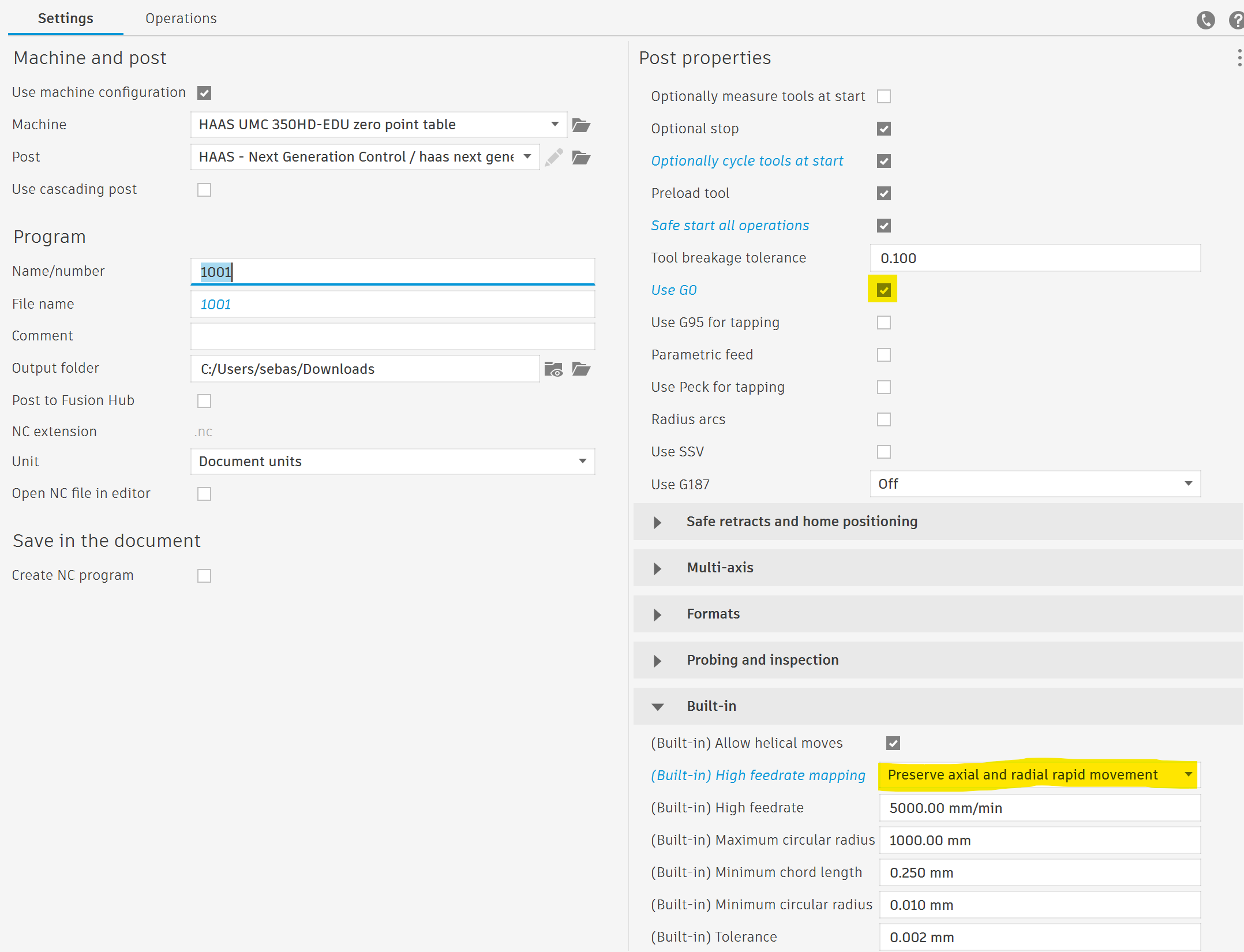
Task: Expand Safe retracts and home positioning
Action: pyautogui.click(x=938, y=522)
